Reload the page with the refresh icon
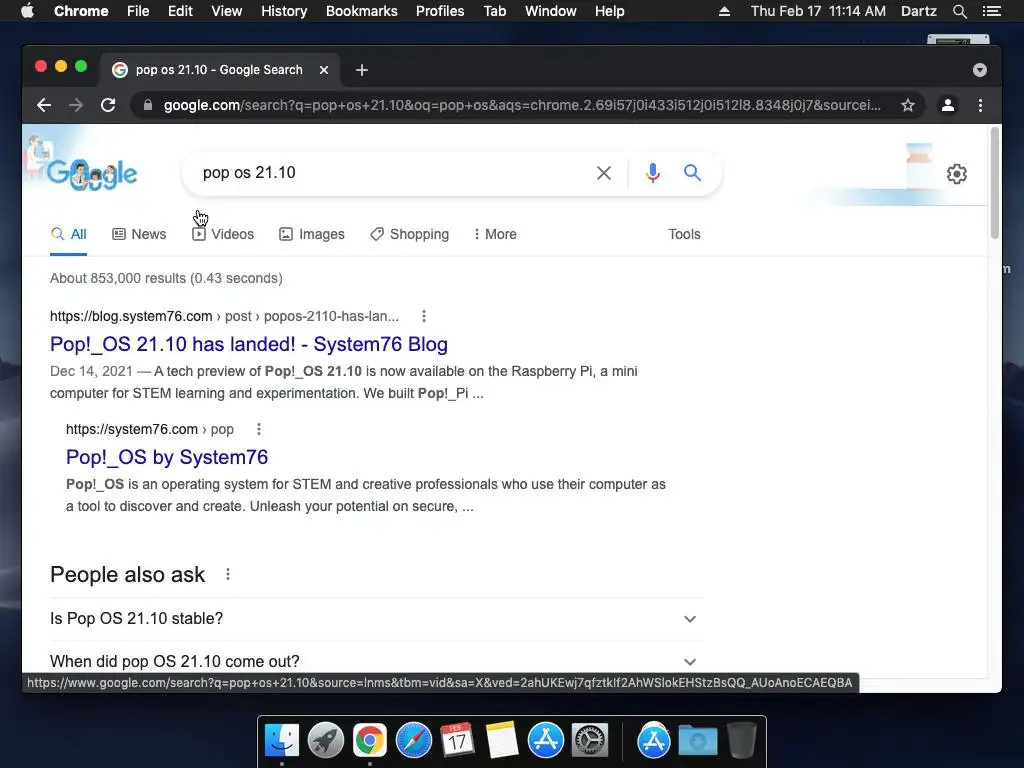 (x=108, y=105)
